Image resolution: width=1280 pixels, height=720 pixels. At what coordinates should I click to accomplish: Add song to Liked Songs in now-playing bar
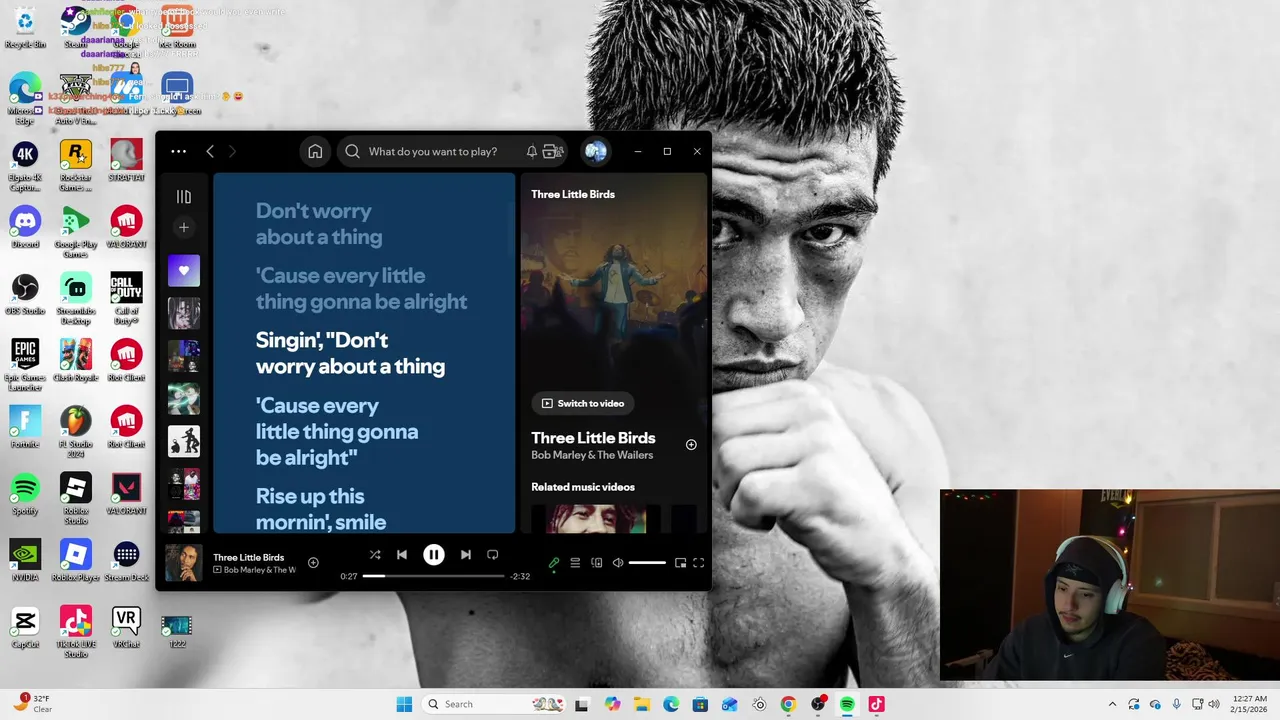click(x=313, y=563)
